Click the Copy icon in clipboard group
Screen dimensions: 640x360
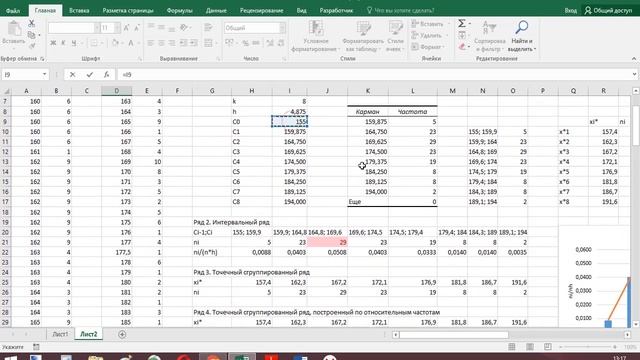[x=31, y=36]
